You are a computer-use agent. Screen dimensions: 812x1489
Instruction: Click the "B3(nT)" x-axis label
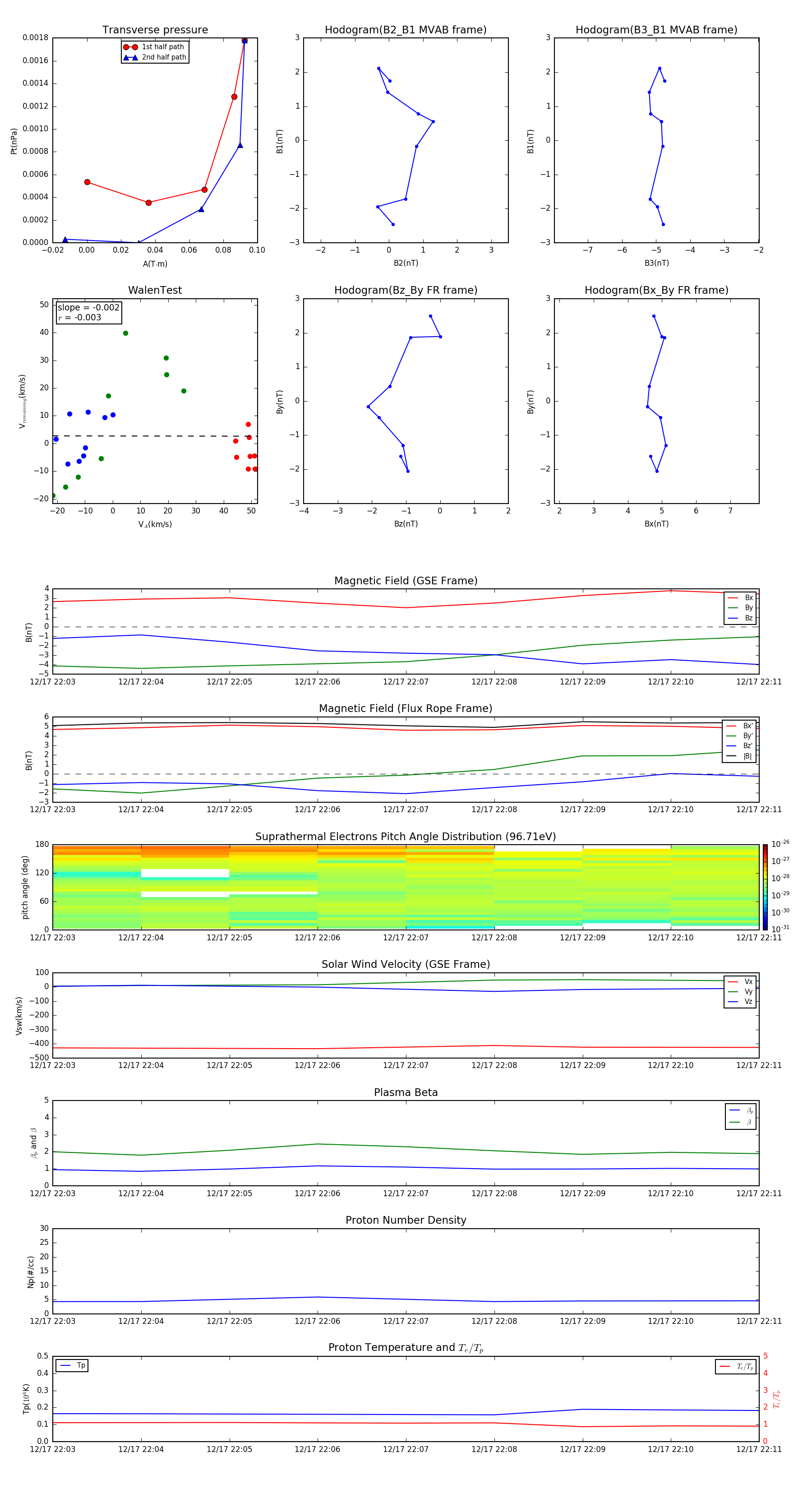click(x=656, y=263)
